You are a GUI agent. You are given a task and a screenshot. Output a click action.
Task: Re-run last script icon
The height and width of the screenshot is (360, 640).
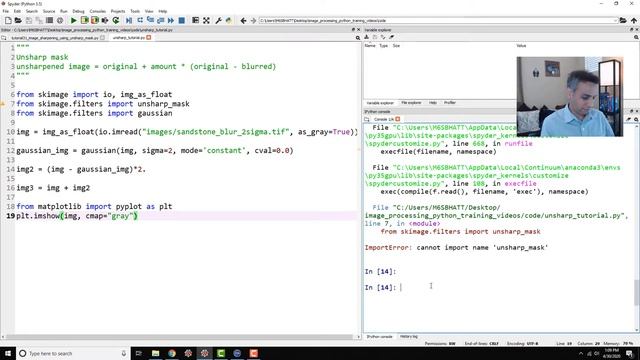[x=116, y=20]
